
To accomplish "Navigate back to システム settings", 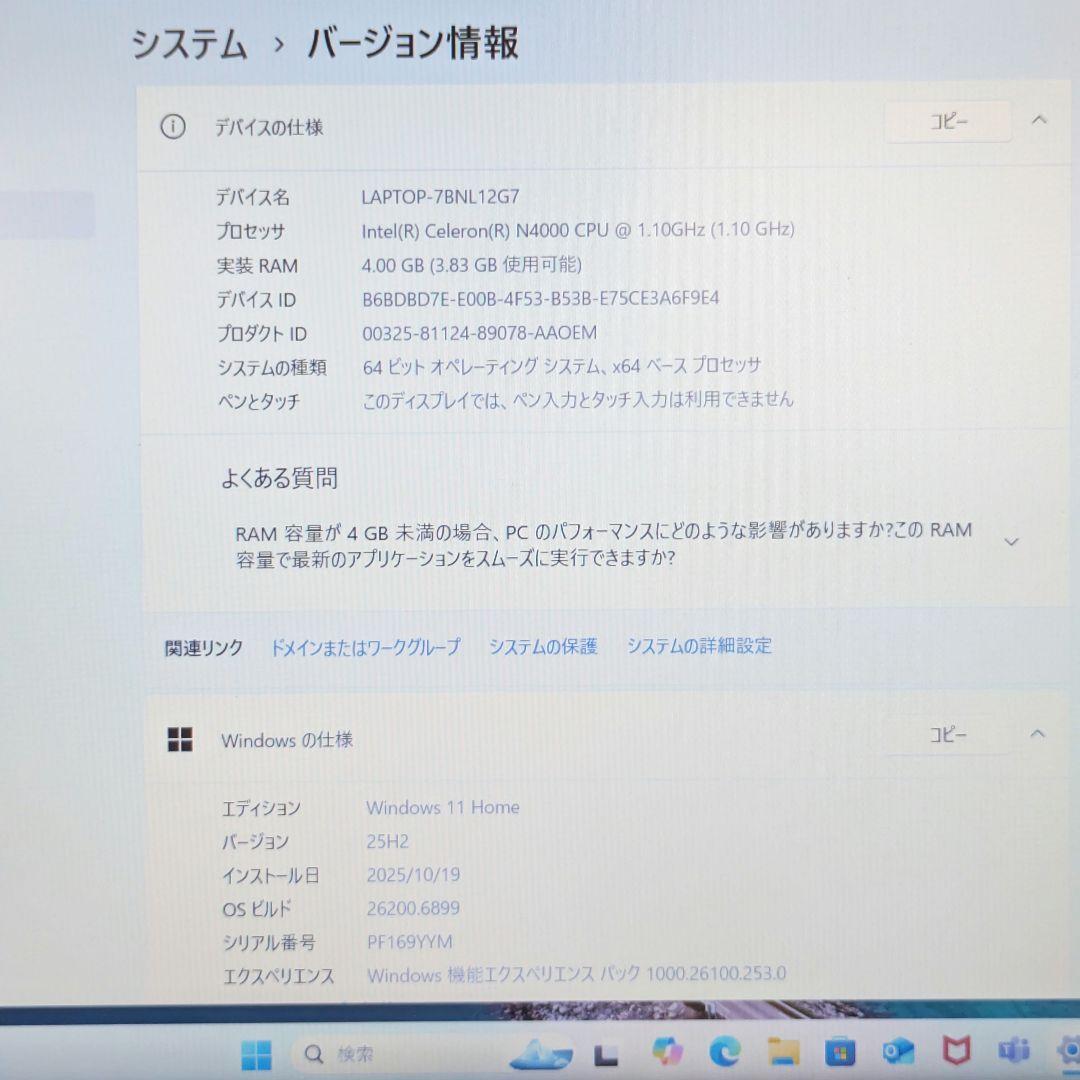I will pos(190,44).
